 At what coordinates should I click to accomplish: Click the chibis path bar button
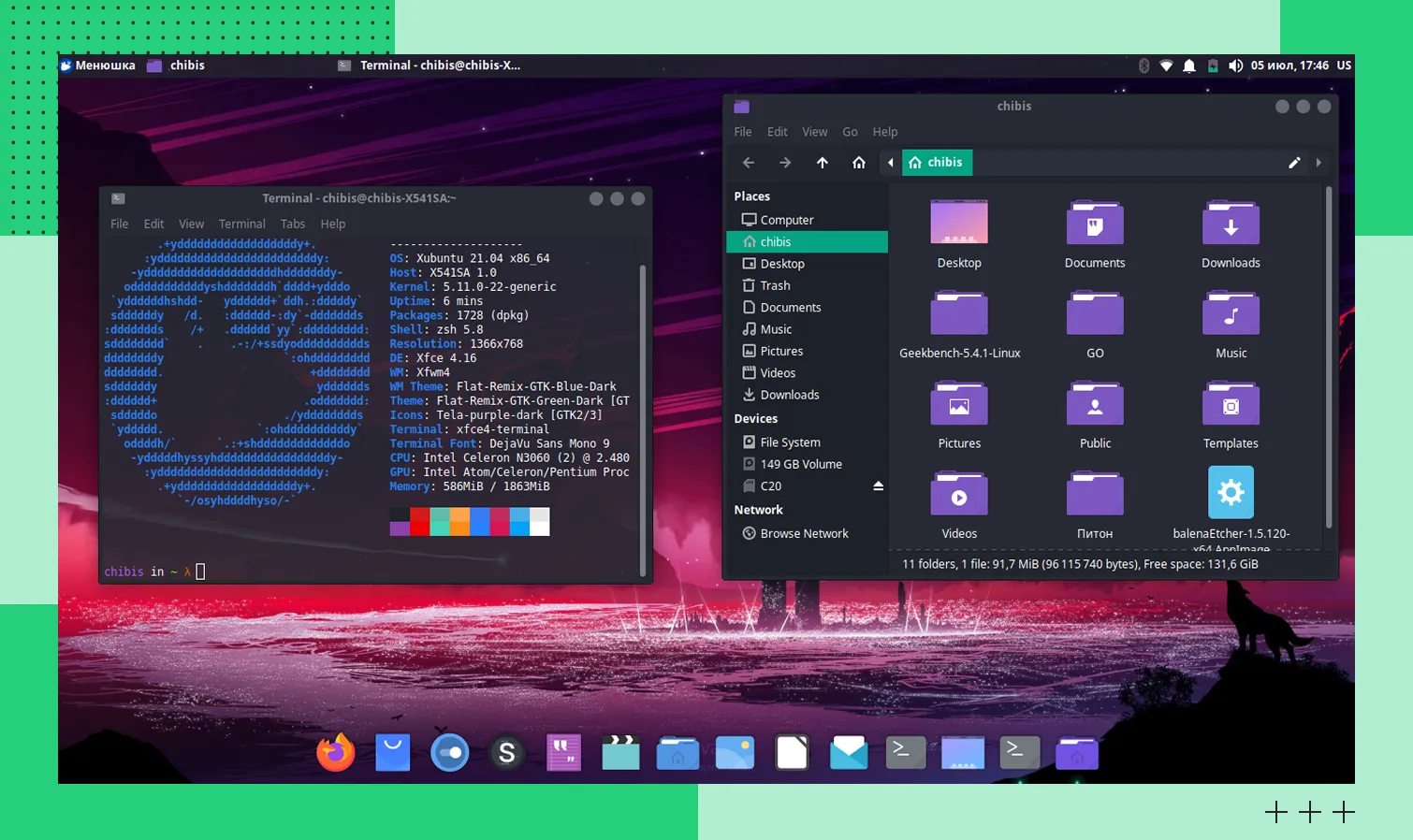(x=937, y=163)
